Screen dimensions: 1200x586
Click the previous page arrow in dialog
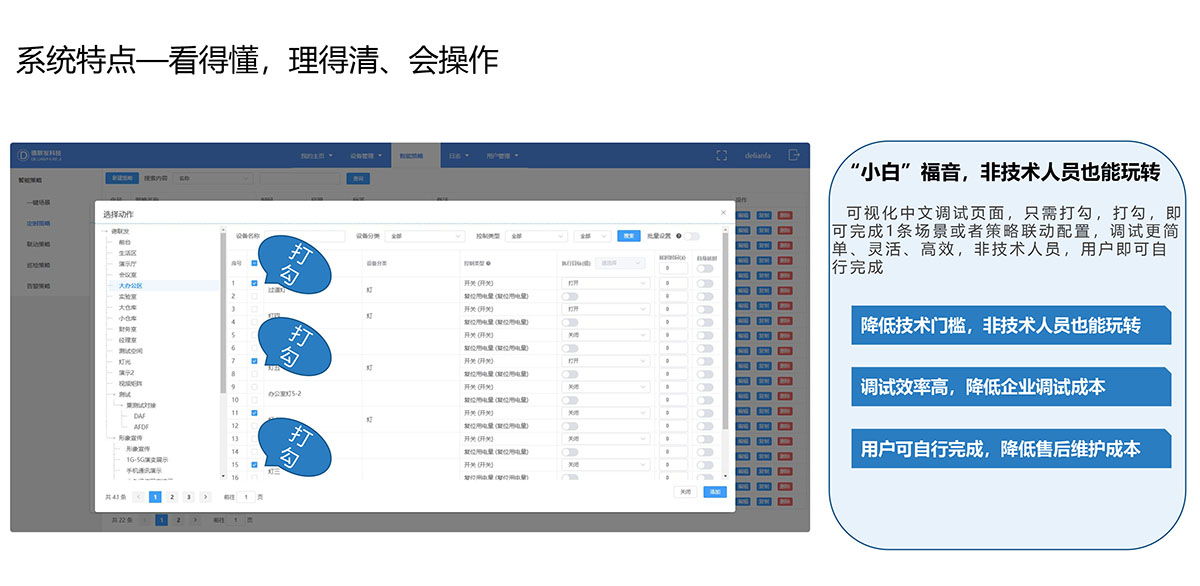(138, 496)
